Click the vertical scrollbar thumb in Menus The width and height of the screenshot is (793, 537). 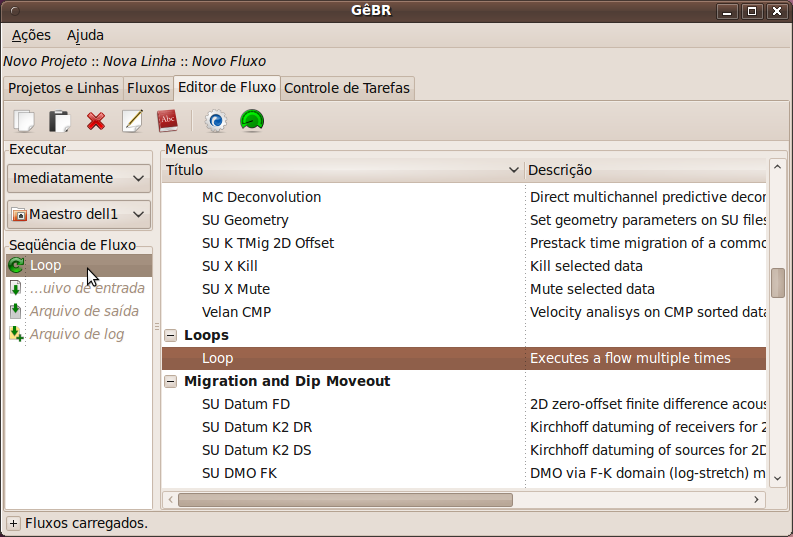point(777,283)
